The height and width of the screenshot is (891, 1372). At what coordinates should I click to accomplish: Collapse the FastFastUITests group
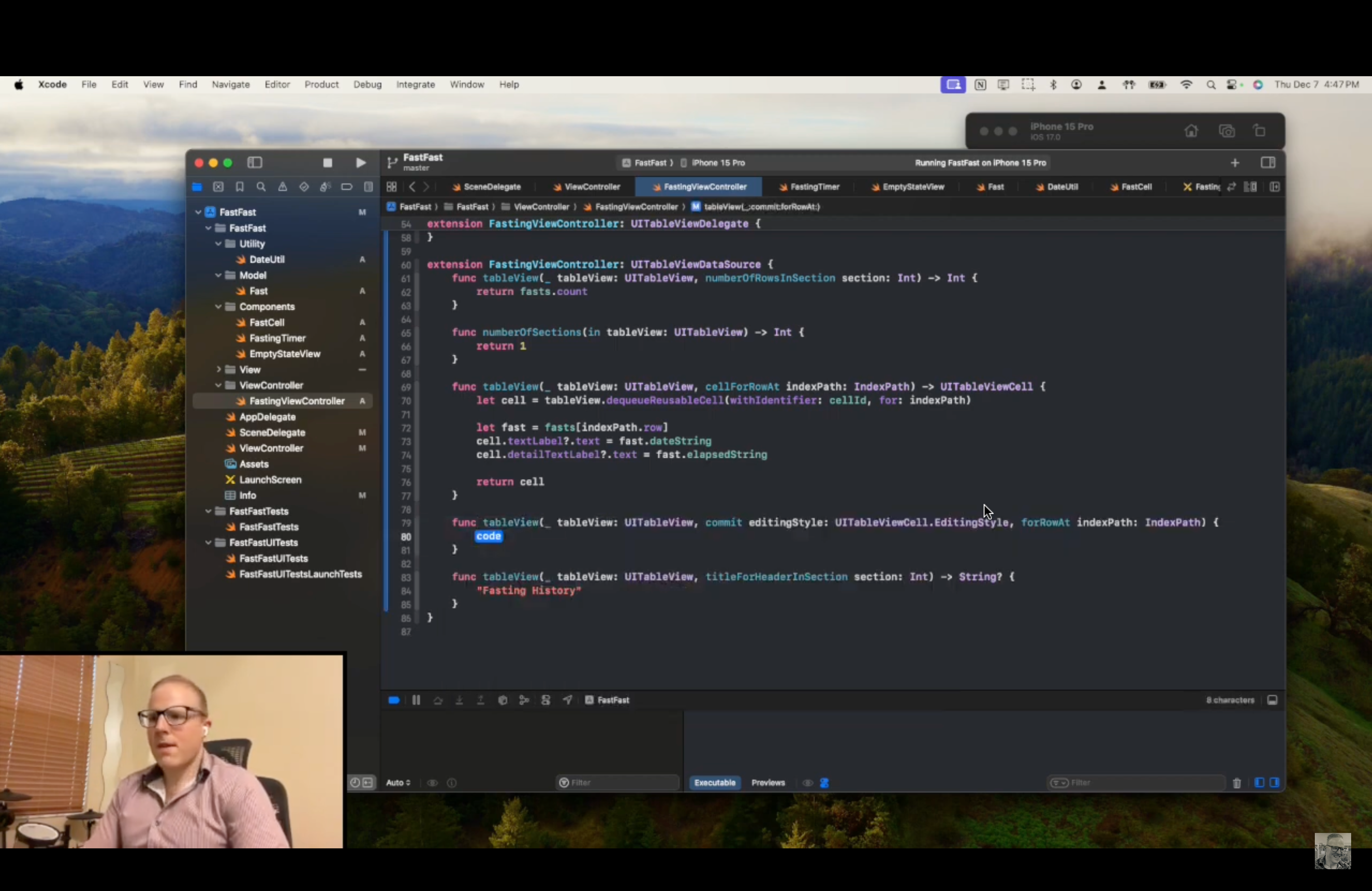tap(208, 543)
